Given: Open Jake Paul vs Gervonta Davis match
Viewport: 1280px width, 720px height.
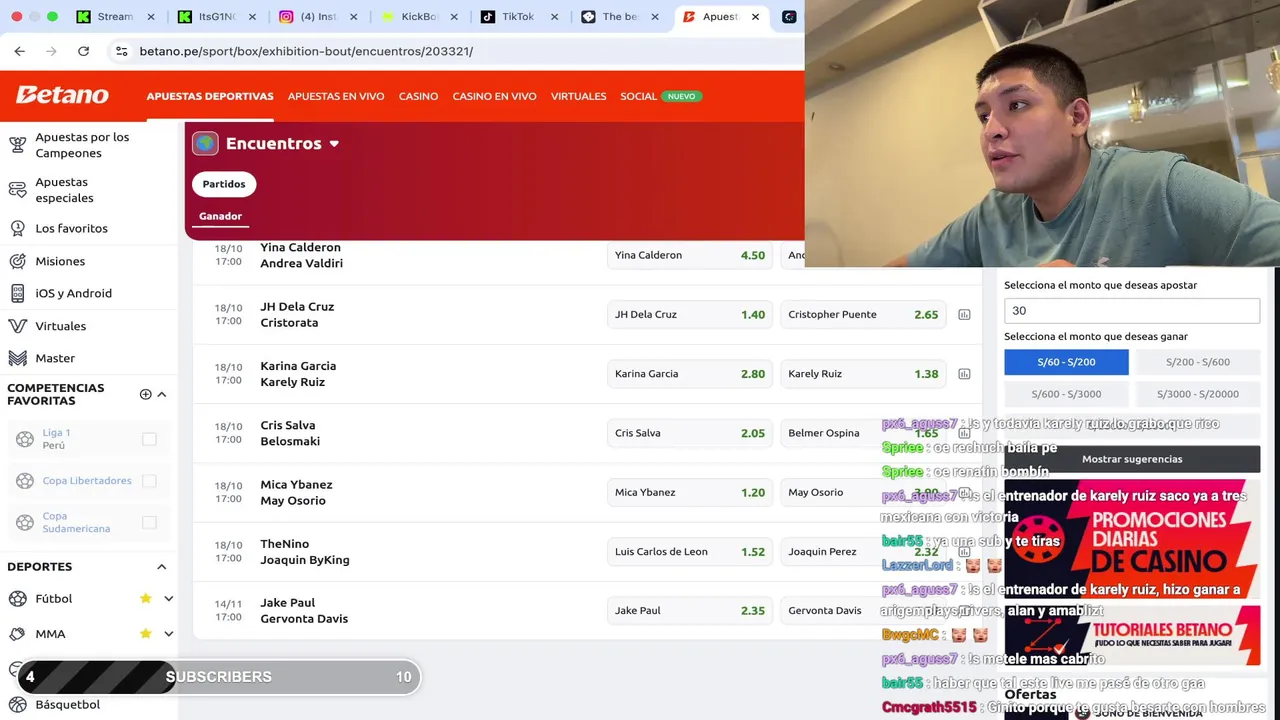Looking at the screenshot, I should pyautogui.click(x=304, y=611).
